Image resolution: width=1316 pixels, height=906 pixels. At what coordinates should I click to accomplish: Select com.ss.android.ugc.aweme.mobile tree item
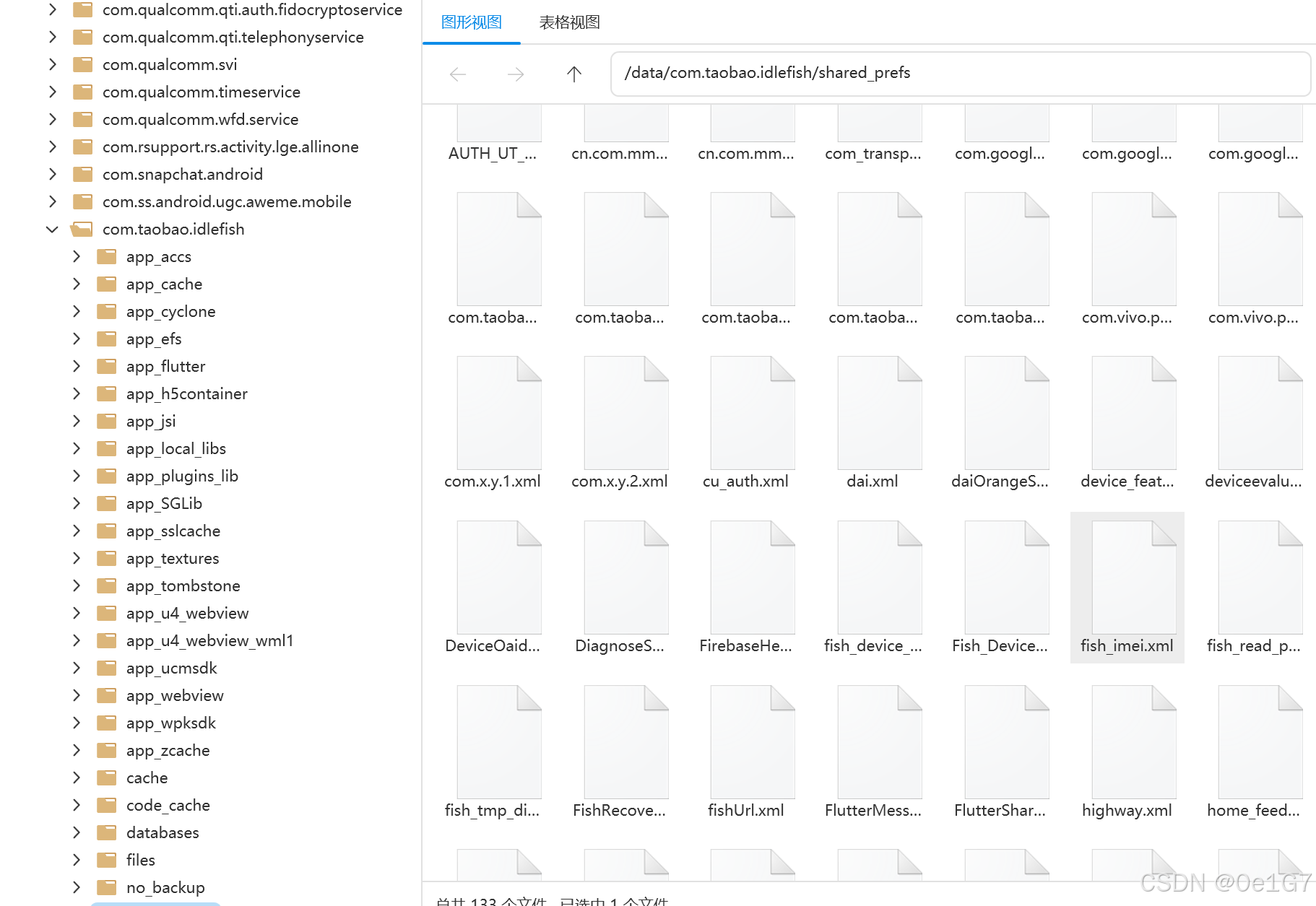click(227, 202)
